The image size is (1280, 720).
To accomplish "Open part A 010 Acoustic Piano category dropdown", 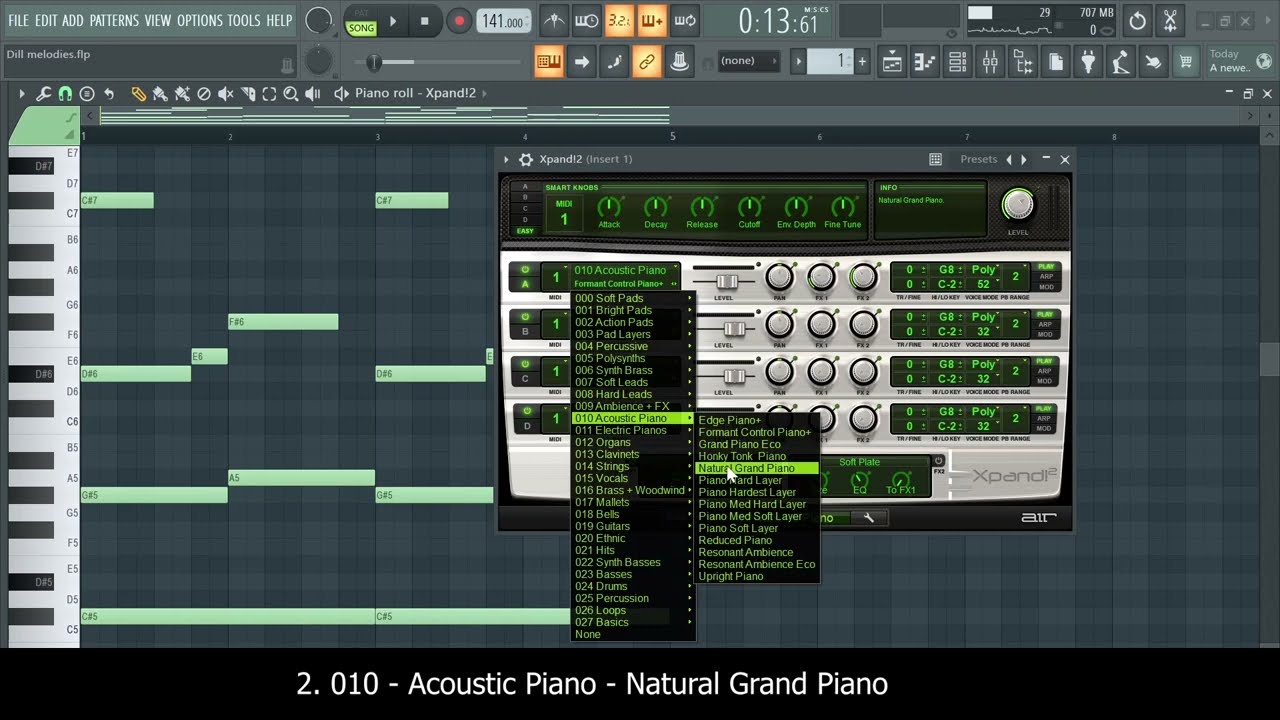I will pos(625,270).
